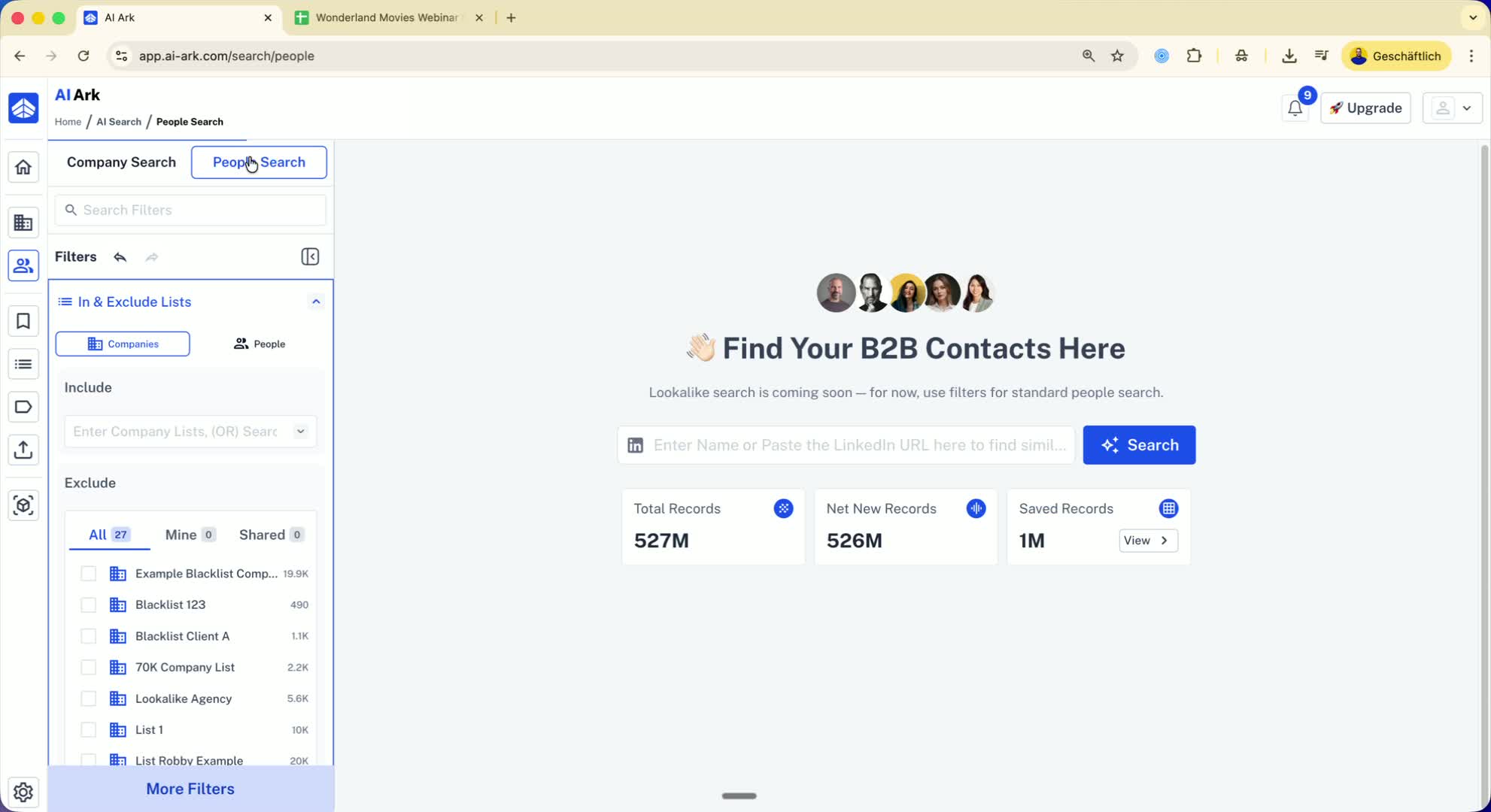Click the More Filters button

[x=190, y=789]
